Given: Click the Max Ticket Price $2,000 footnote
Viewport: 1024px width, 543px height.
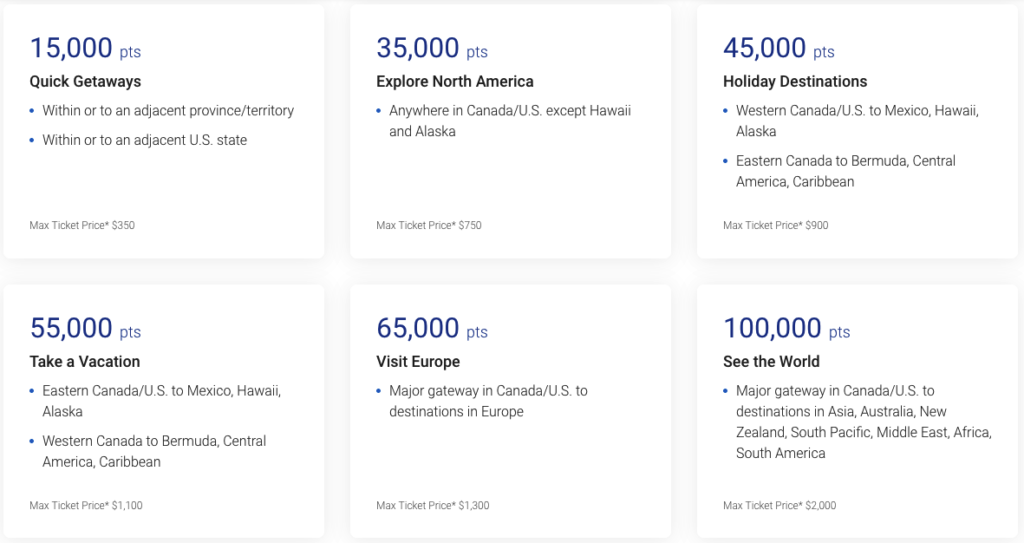Looking at the screenshot, I should [x=780, y=505].
